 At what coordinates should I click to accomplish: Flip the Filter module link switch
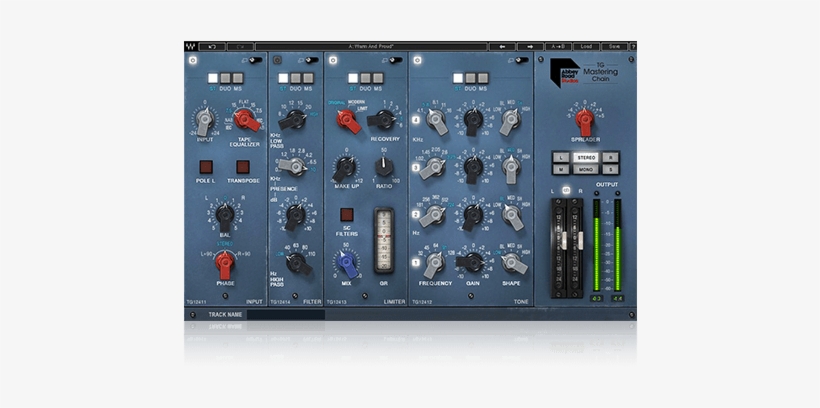pos(312,60)
